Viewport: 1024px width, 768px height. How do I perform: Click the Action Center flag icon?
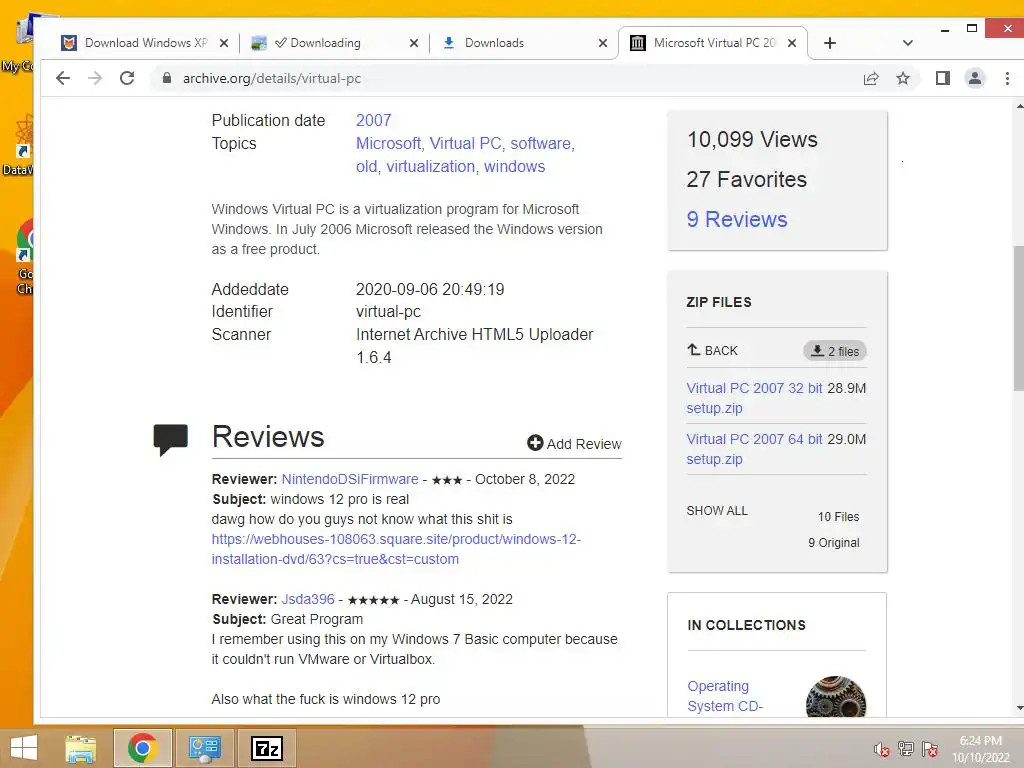[x=930, y=749]
